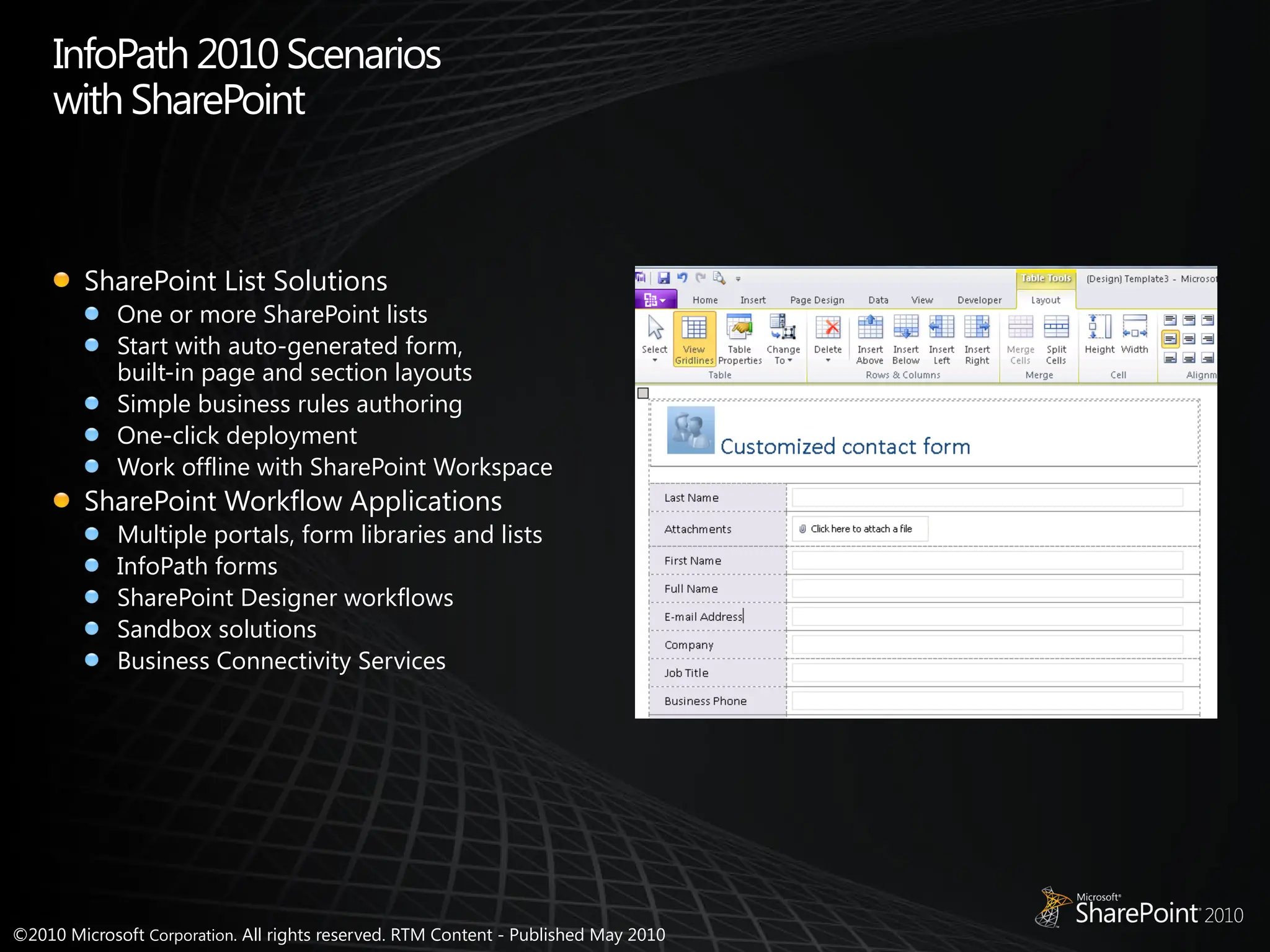Click the Last Name label cell

click(x=718, y=498)
